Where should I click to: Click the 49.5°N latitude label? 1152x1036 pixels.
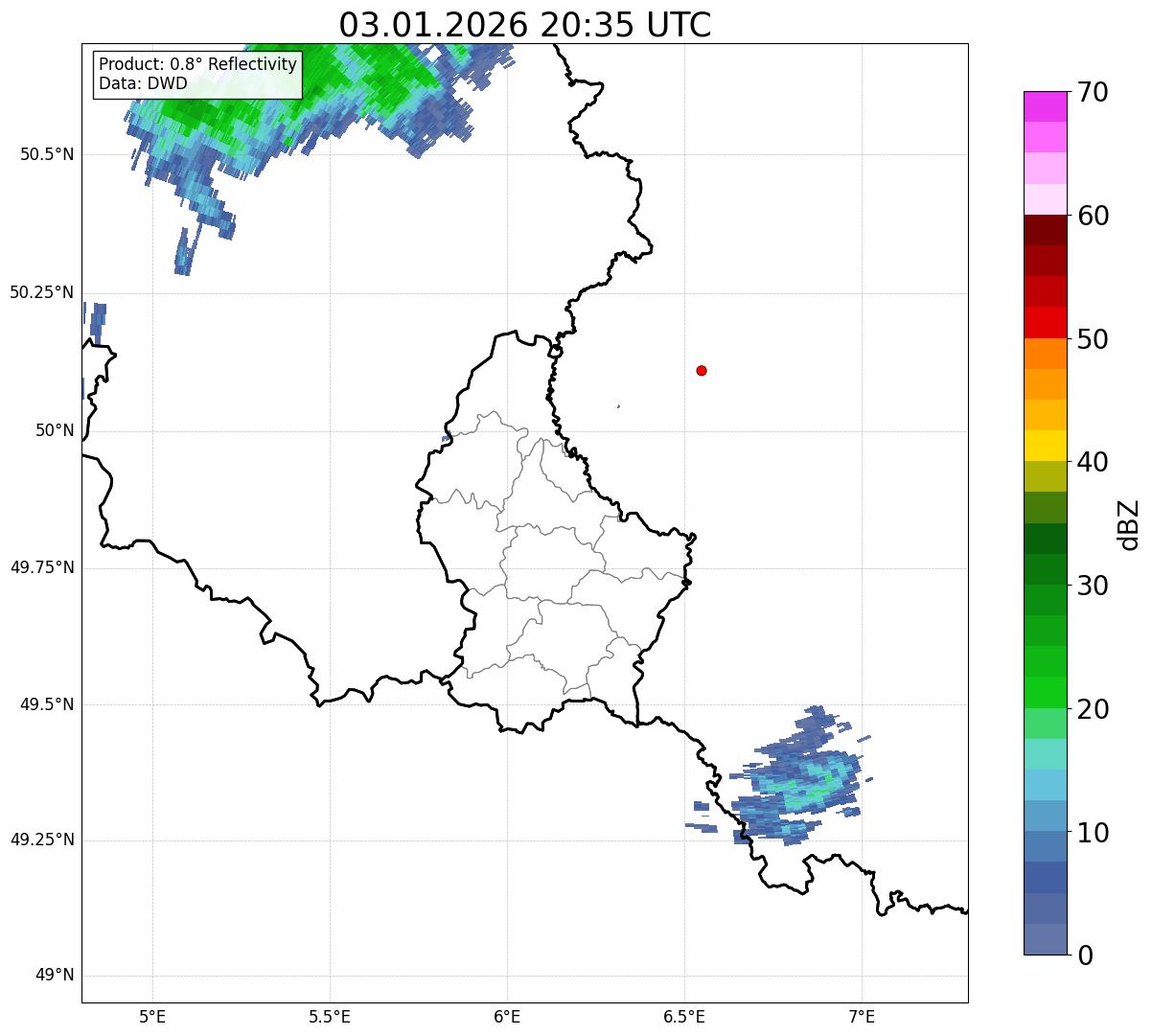coord(47,704)
